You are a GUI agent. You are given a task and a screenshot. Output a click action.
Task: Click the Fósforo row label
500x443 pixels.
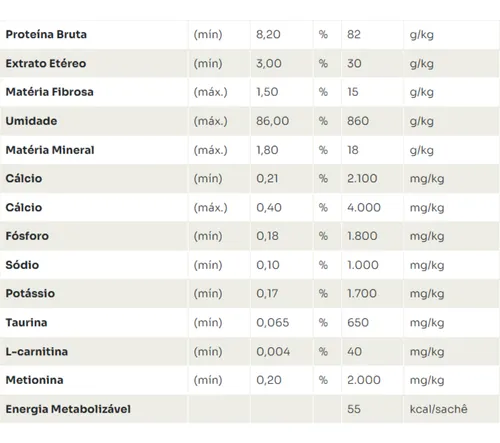tap(27, 236)
